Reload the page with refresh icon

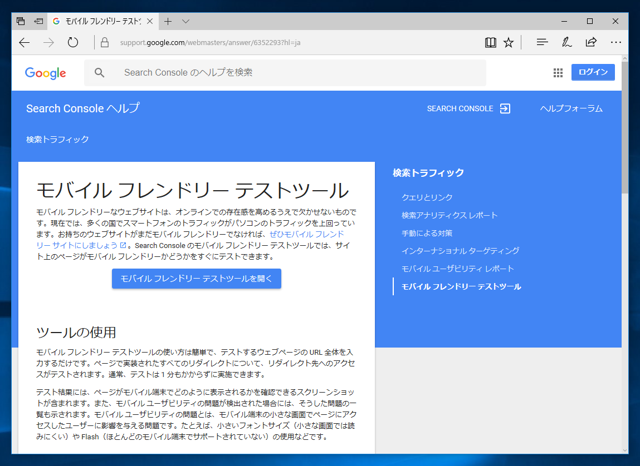tap(73, 42)
